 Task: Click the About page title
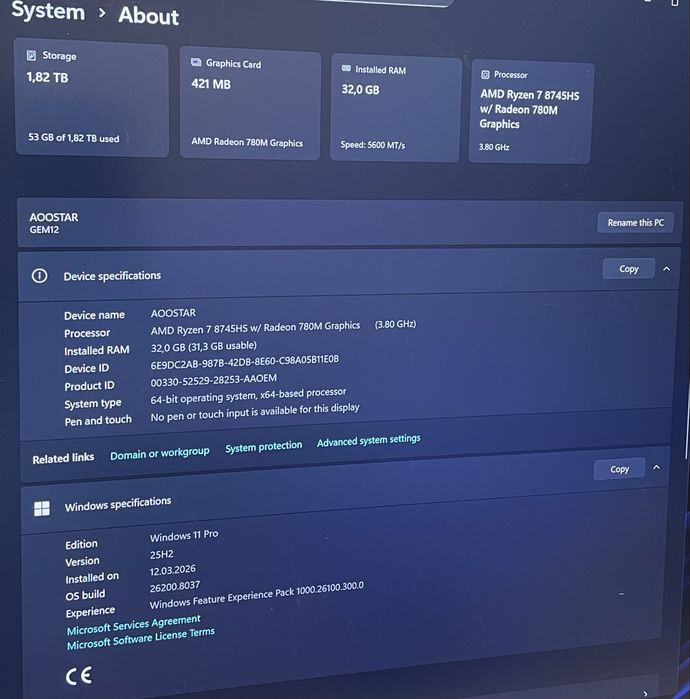pyautogui.click(x=148, y=16)
